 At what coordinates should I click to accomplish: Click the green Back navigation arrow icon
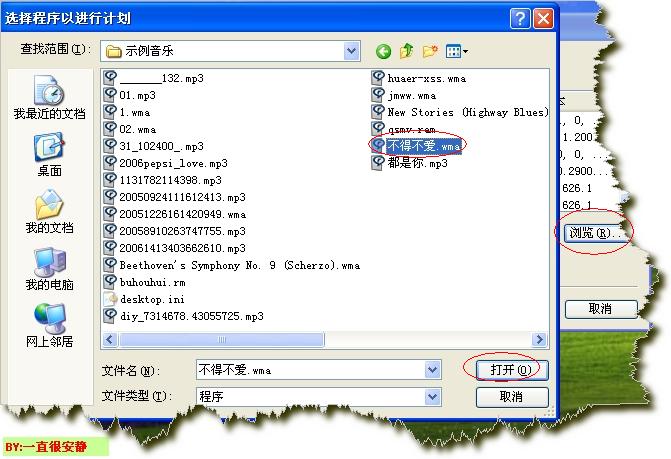(383, 50)
